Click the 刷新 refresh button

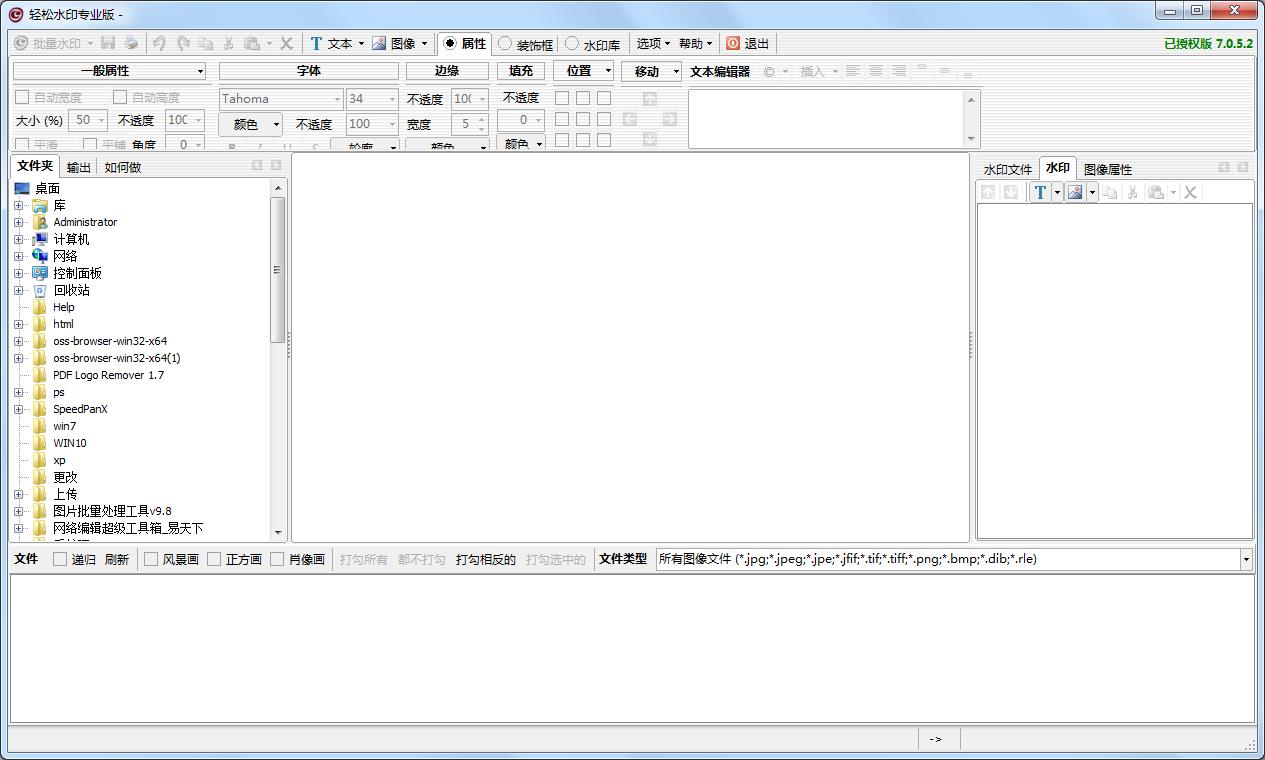(x=117, y=559)
